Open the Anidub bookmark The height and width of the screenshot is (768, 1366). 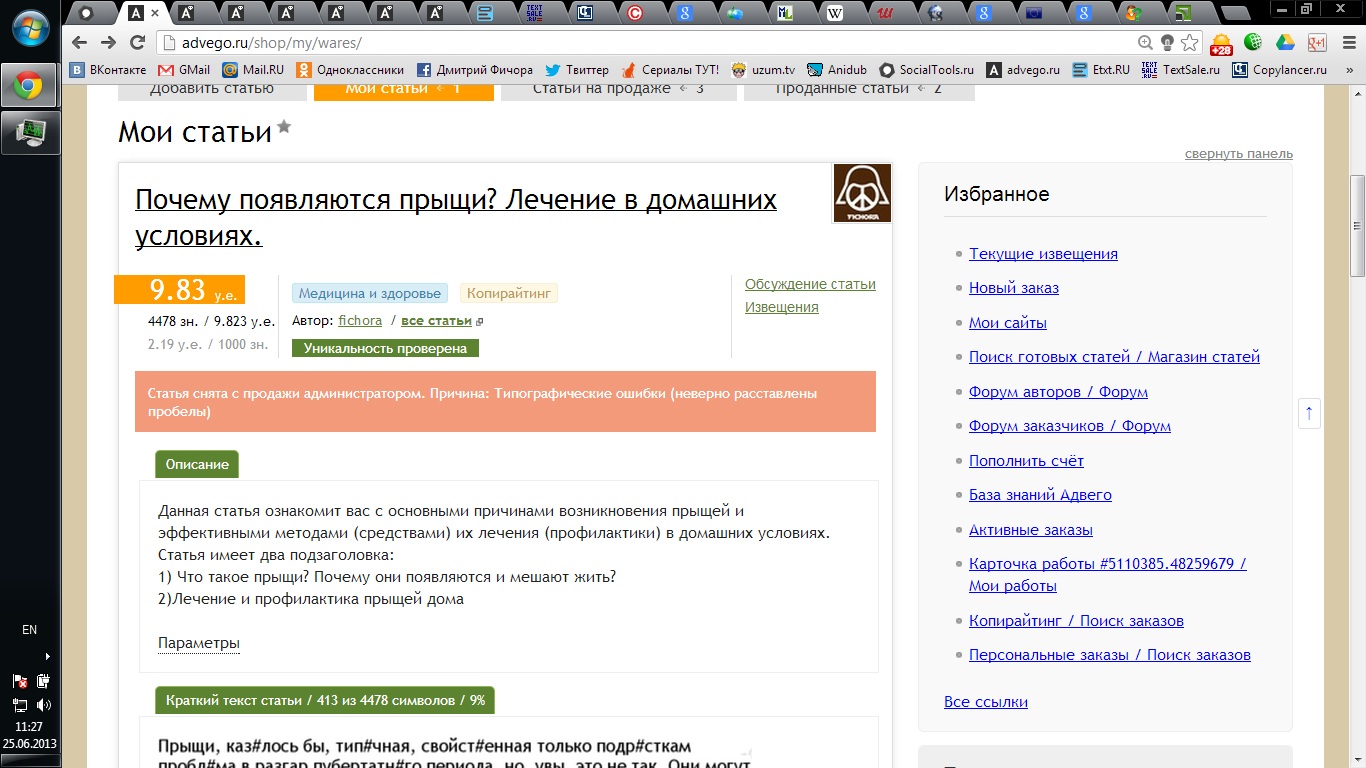click(x=837, y=70)
